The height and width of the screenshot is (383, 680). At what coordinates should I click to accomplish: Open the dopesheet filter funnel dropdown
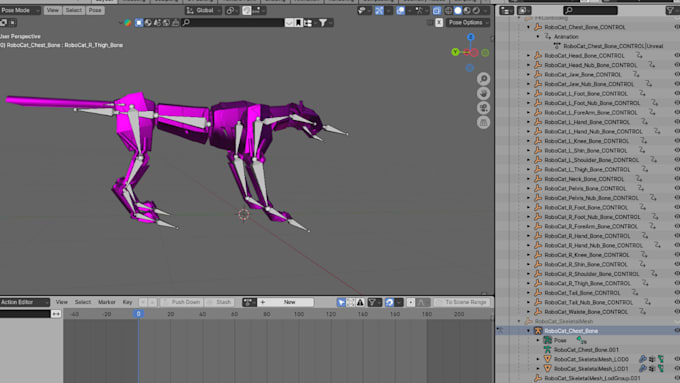[x=374, y=302]
